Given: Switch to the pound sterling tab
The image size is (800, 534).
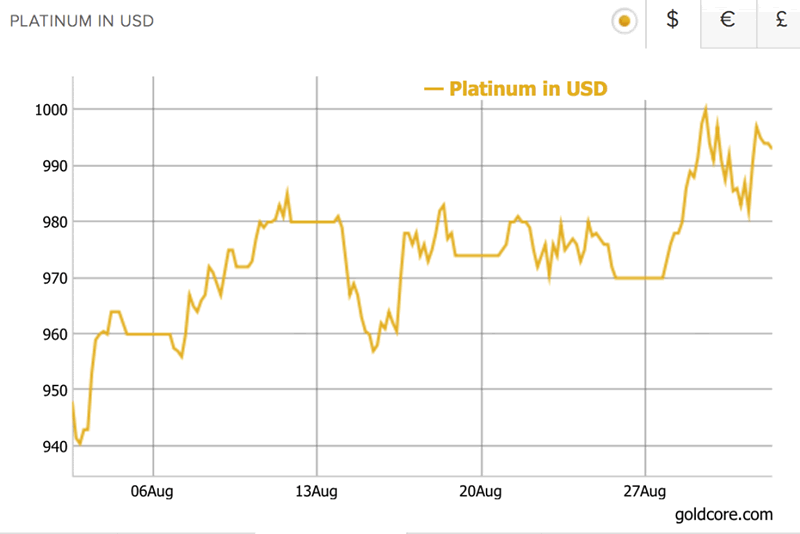Looking at the screenshot, I should tap(781, 21).
